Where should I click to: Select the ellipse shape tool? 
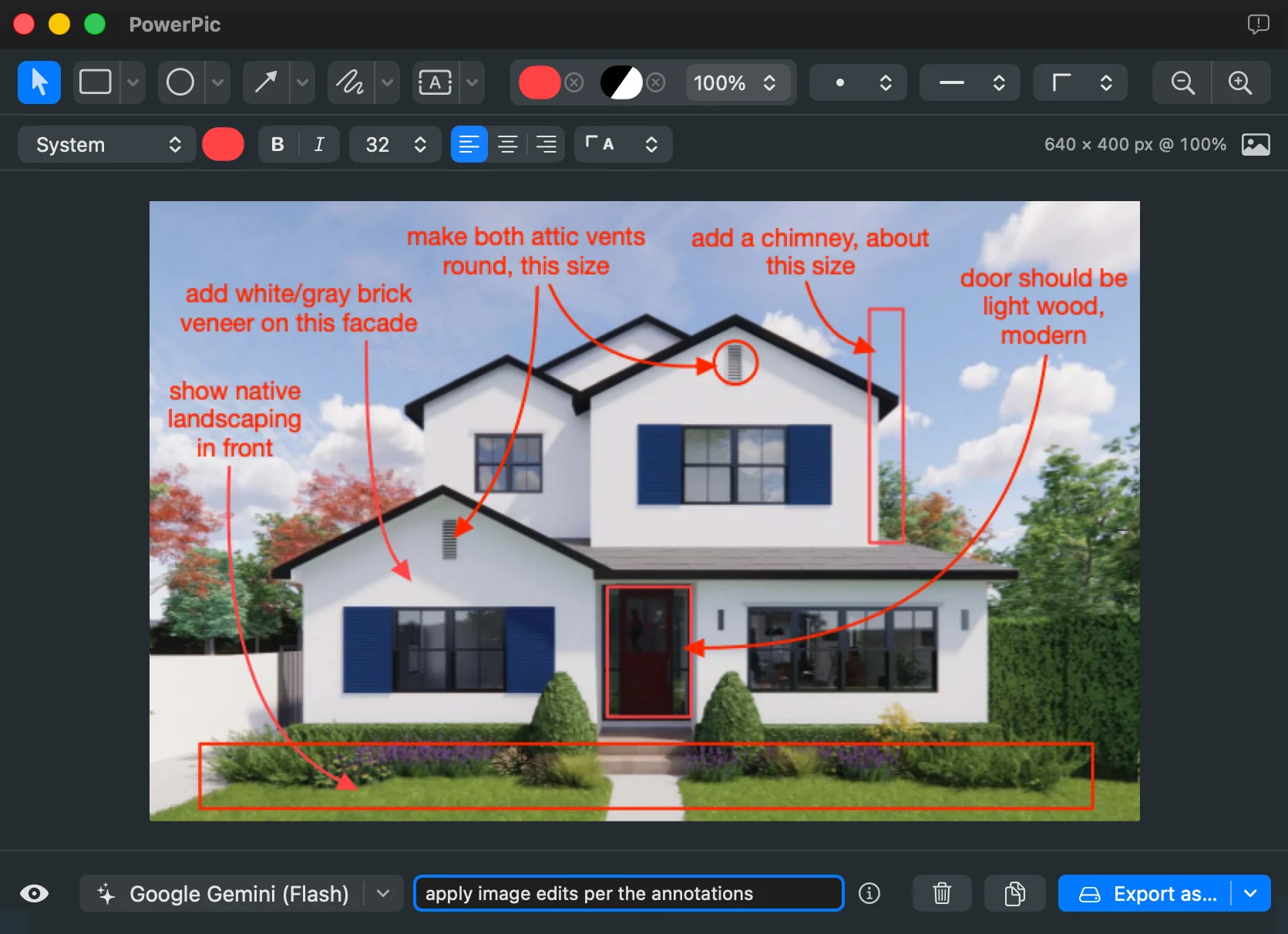[180, 82]
